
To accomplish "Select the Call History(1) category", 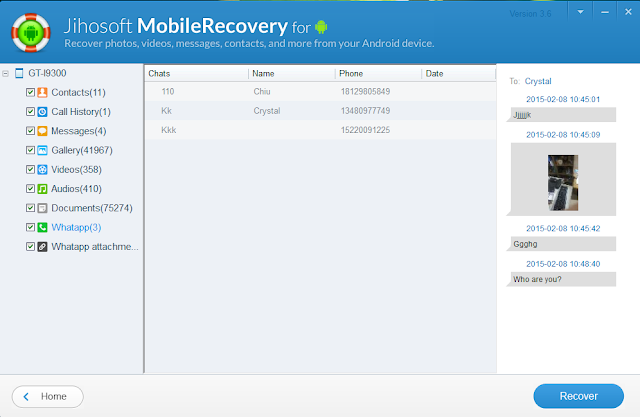I will [x=81, y=111].
